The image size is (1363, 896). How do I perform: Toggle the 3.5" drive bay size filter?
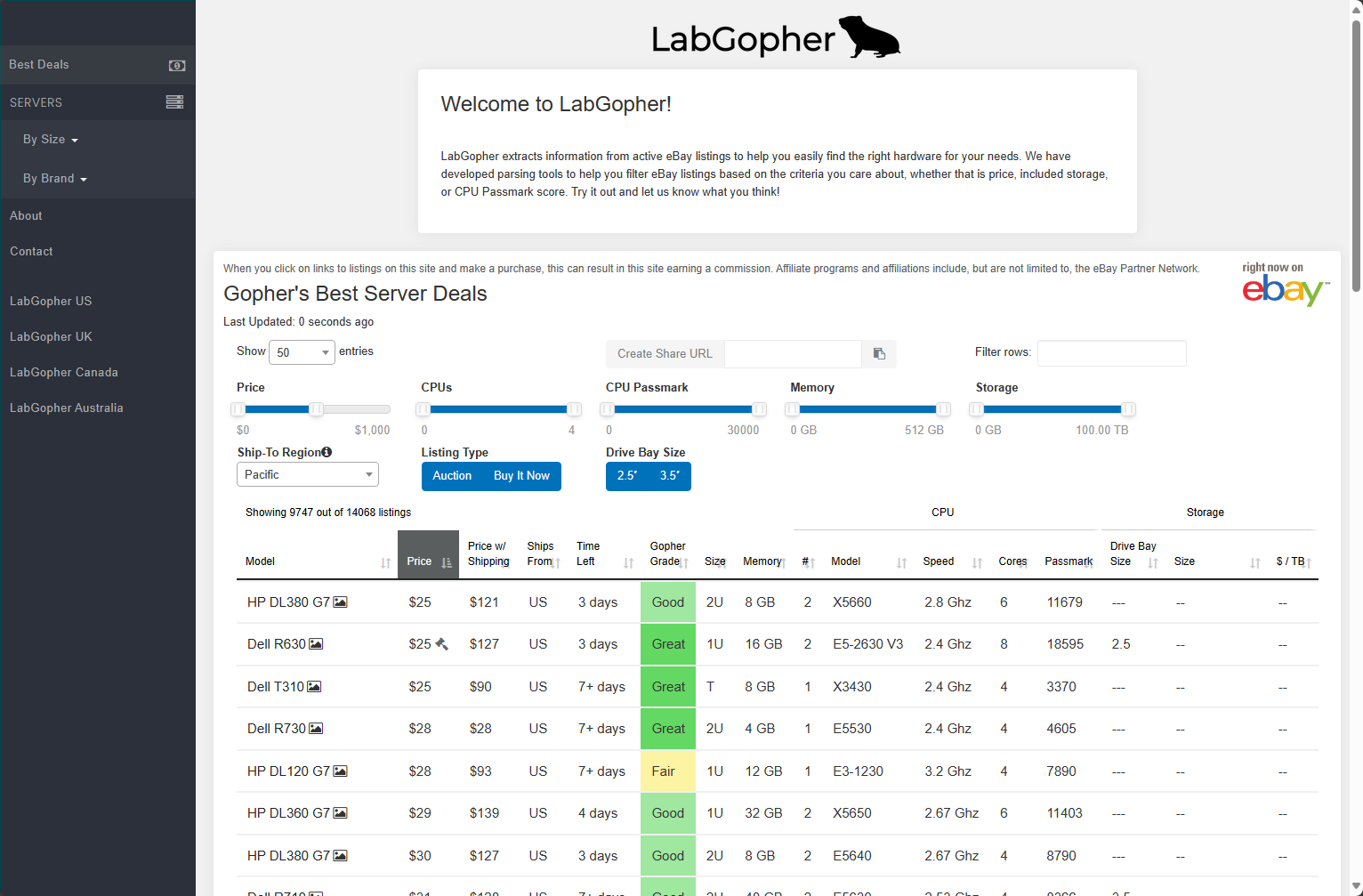[670, 476]
